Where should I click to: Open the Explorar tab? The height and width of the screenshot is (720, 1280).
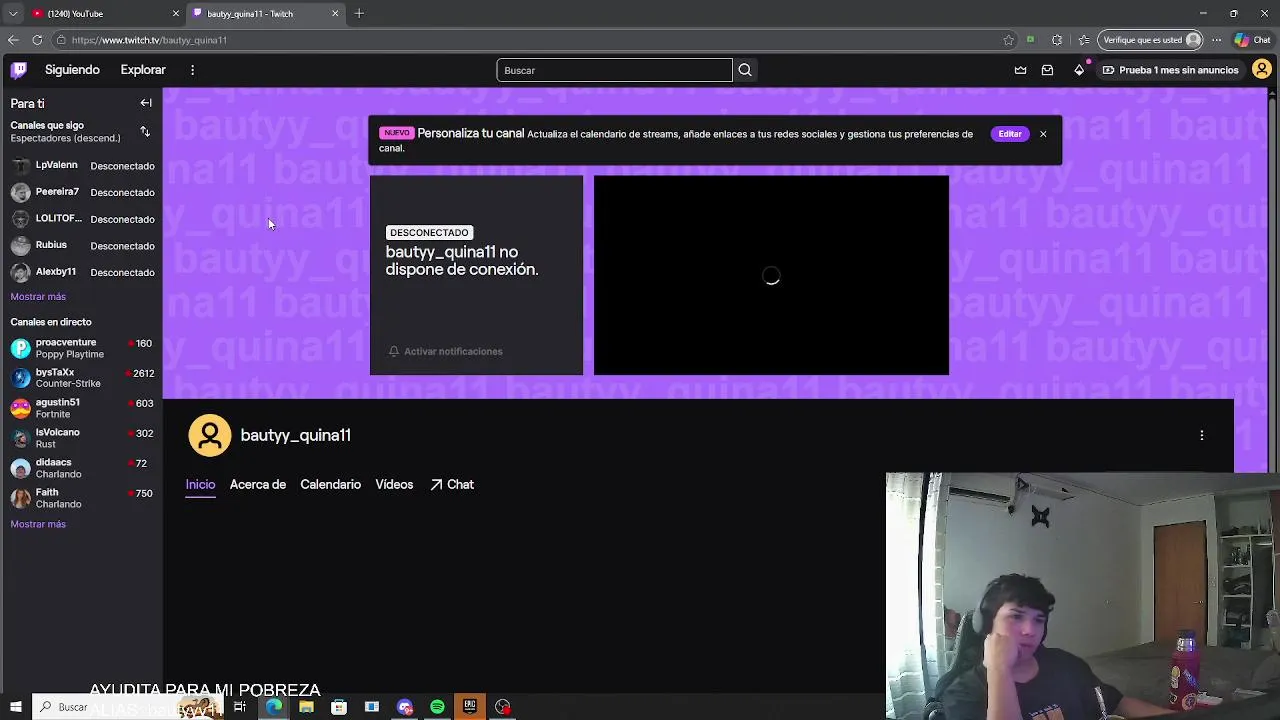pyautogui.click(x=143, y=70)
